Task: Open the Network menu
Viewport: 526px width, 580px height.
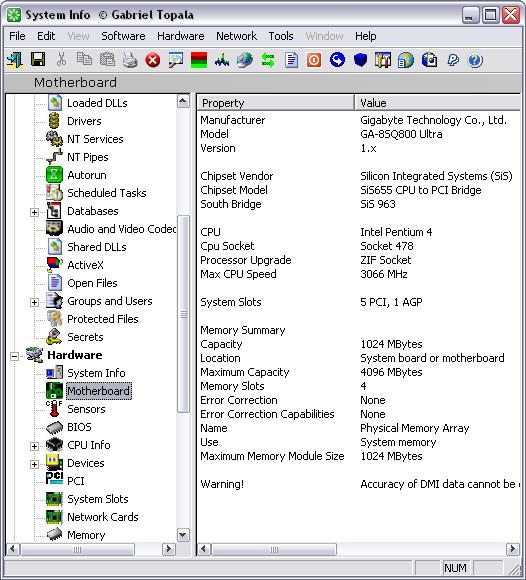Action: [x=236, y=36]
